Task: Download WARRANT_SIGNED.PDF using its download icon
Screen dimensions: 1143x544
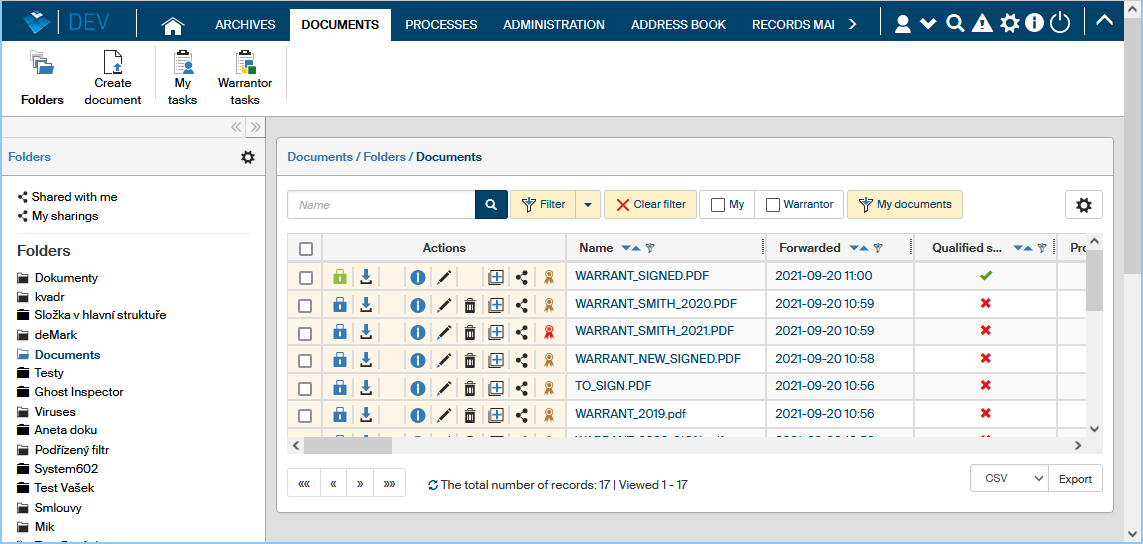Action: tap(367, 277)
